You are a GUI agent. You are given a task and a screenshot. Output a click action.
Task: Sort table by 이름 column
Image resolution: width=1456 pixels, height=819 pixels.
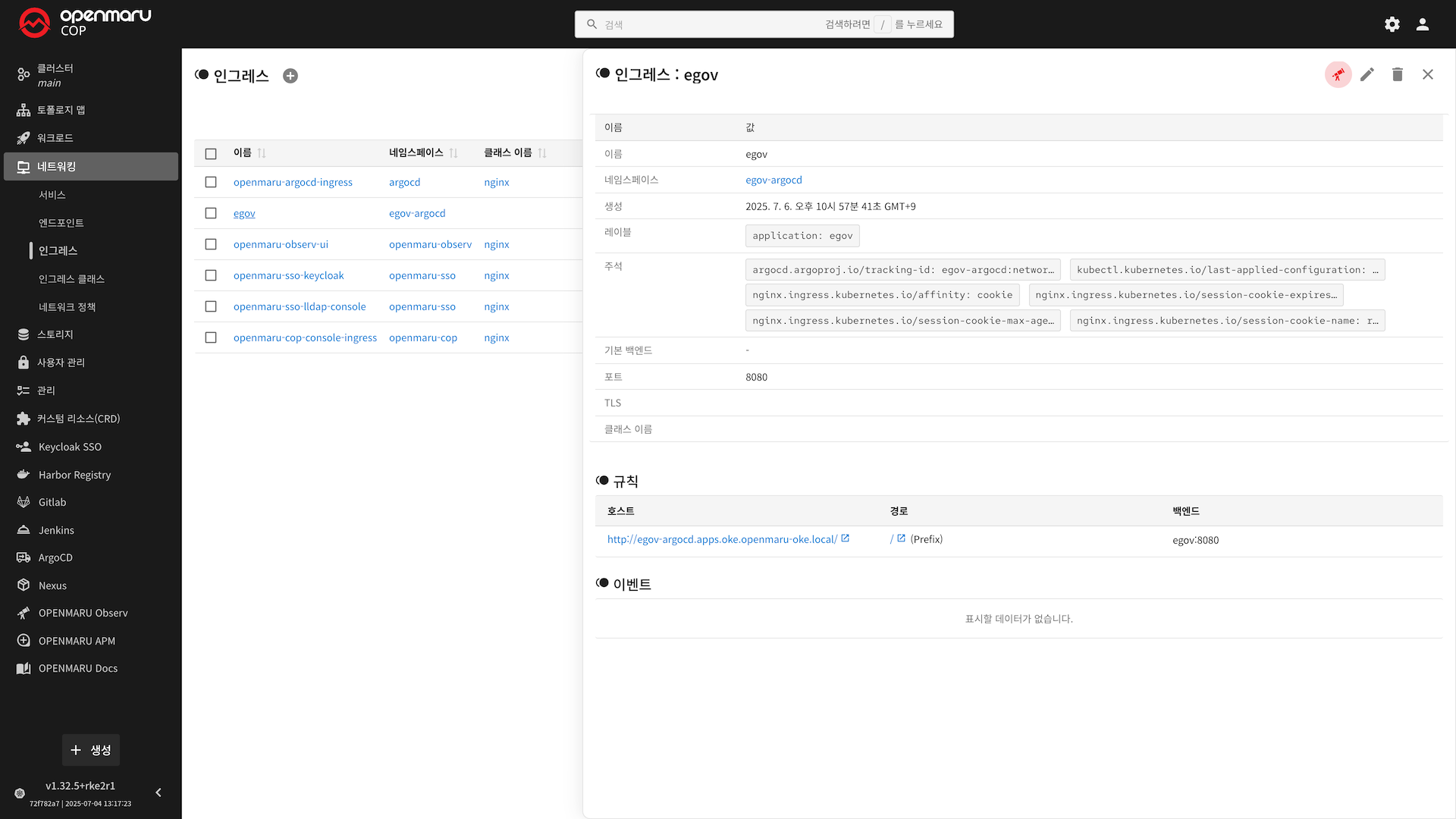point(262,153)
